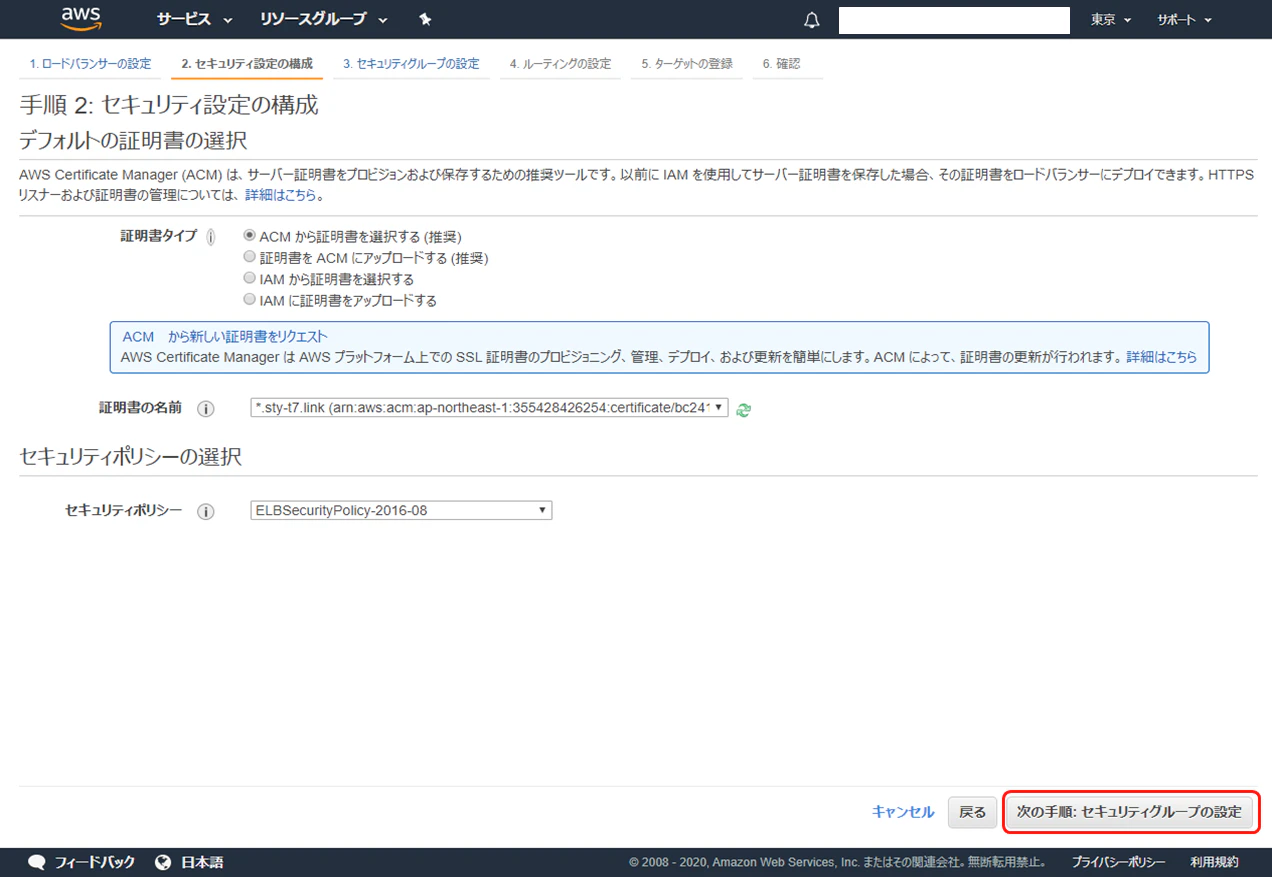Screen dimensions: 1272x877
Task: Click the セキュリティポリシーの選択 heading
Action: click(x=130, y=457)
